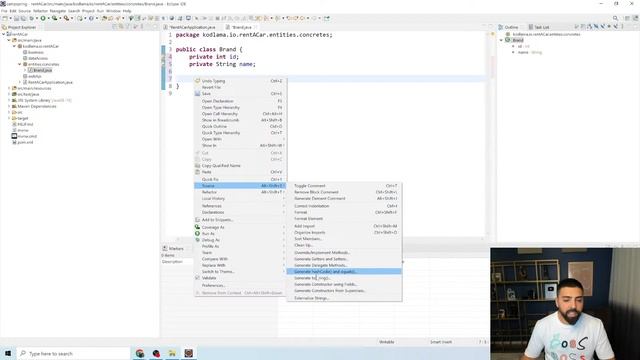Choose Format in Source submenu
The height and width of the screenshot is (360, 640).
tap(344, 212)
